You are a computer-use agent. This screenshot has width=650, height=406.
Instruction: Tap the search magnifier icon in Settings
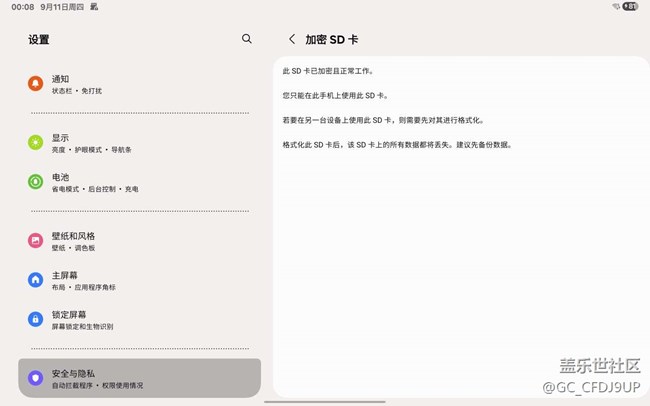pyautogui.click(x=247, y=39)
